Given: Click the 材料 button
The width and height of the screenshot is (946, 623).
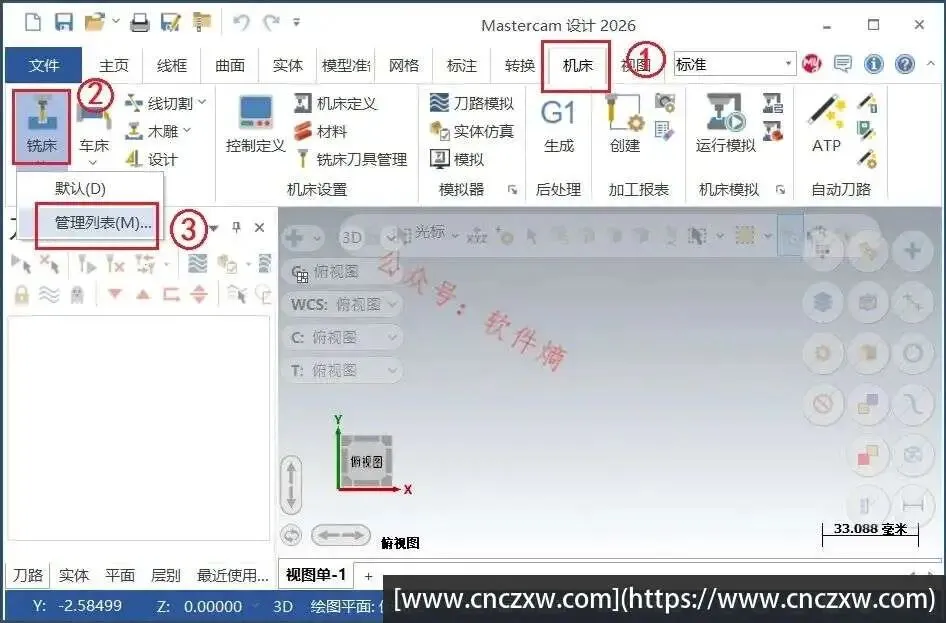Looking at the screenshot, I should tap(320, 131).
